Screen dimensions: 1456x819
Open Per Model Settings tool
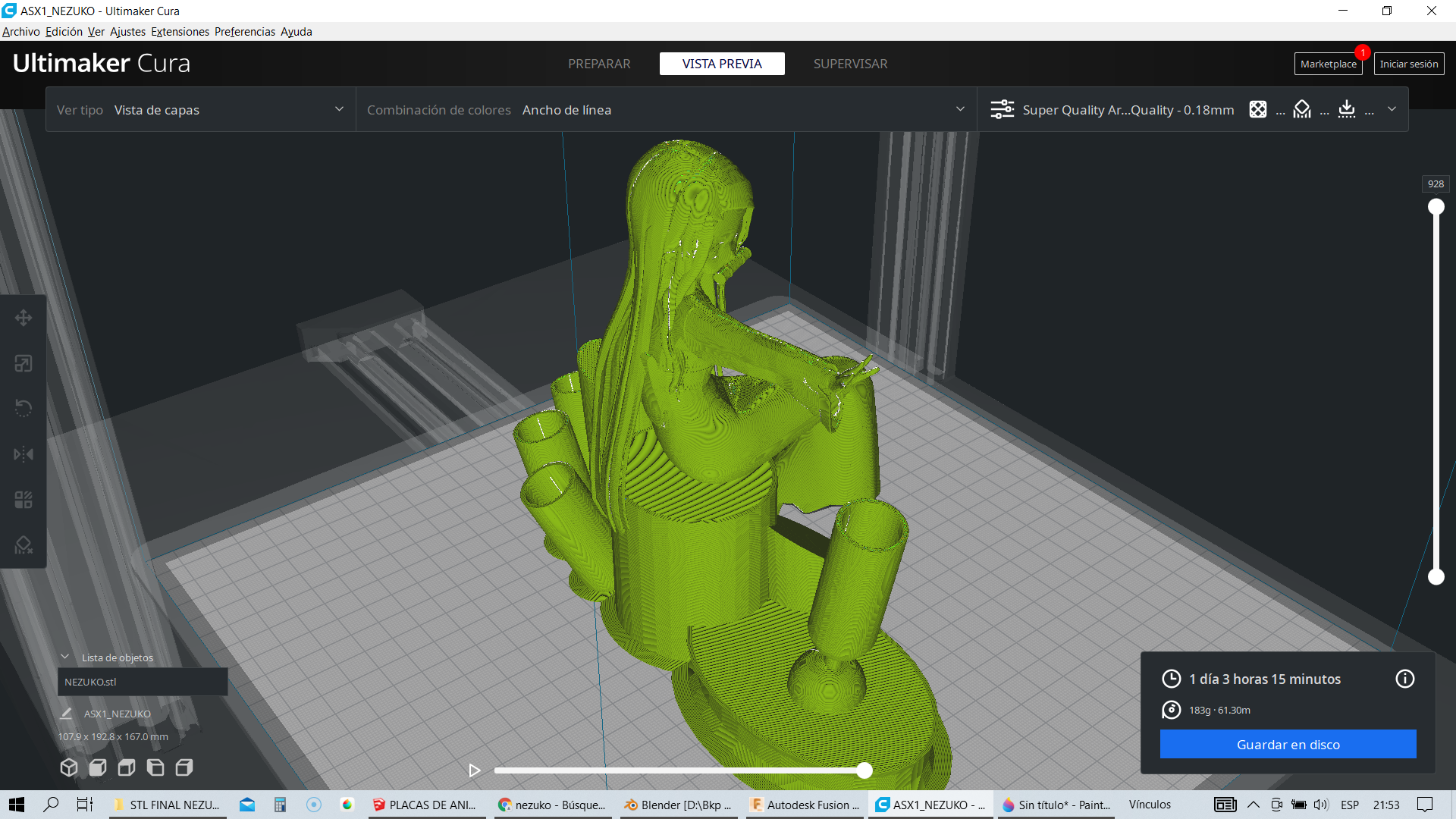24,500
